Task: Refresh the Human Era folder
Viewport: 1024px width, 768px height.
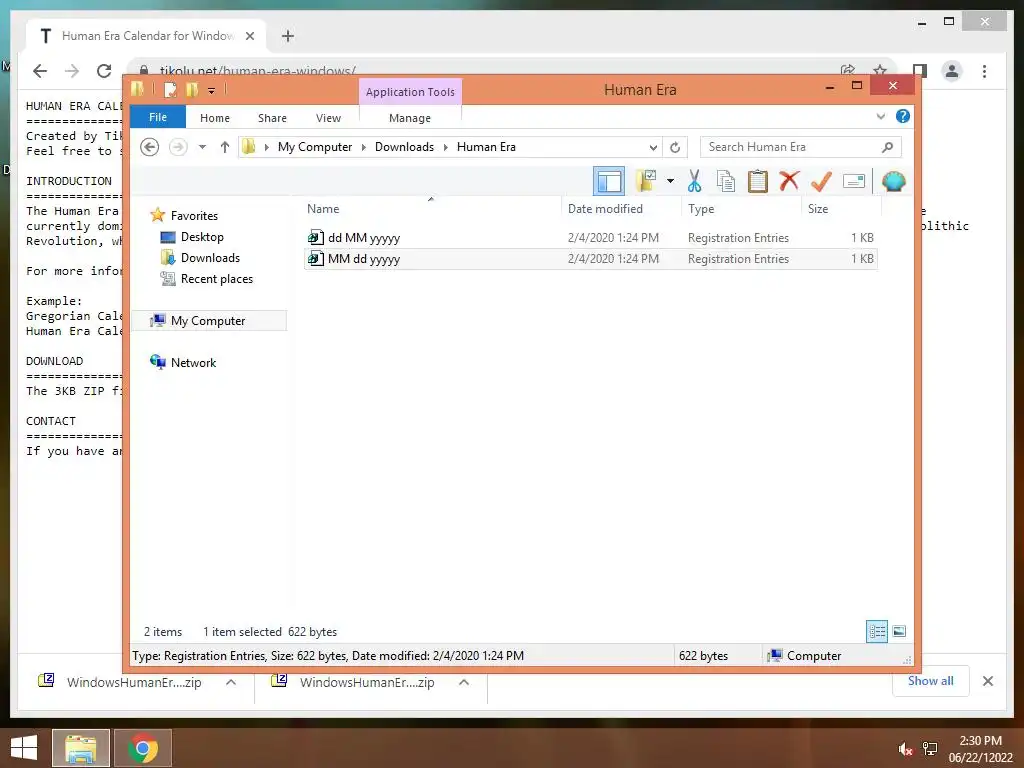Action: [x=675, y=147]
